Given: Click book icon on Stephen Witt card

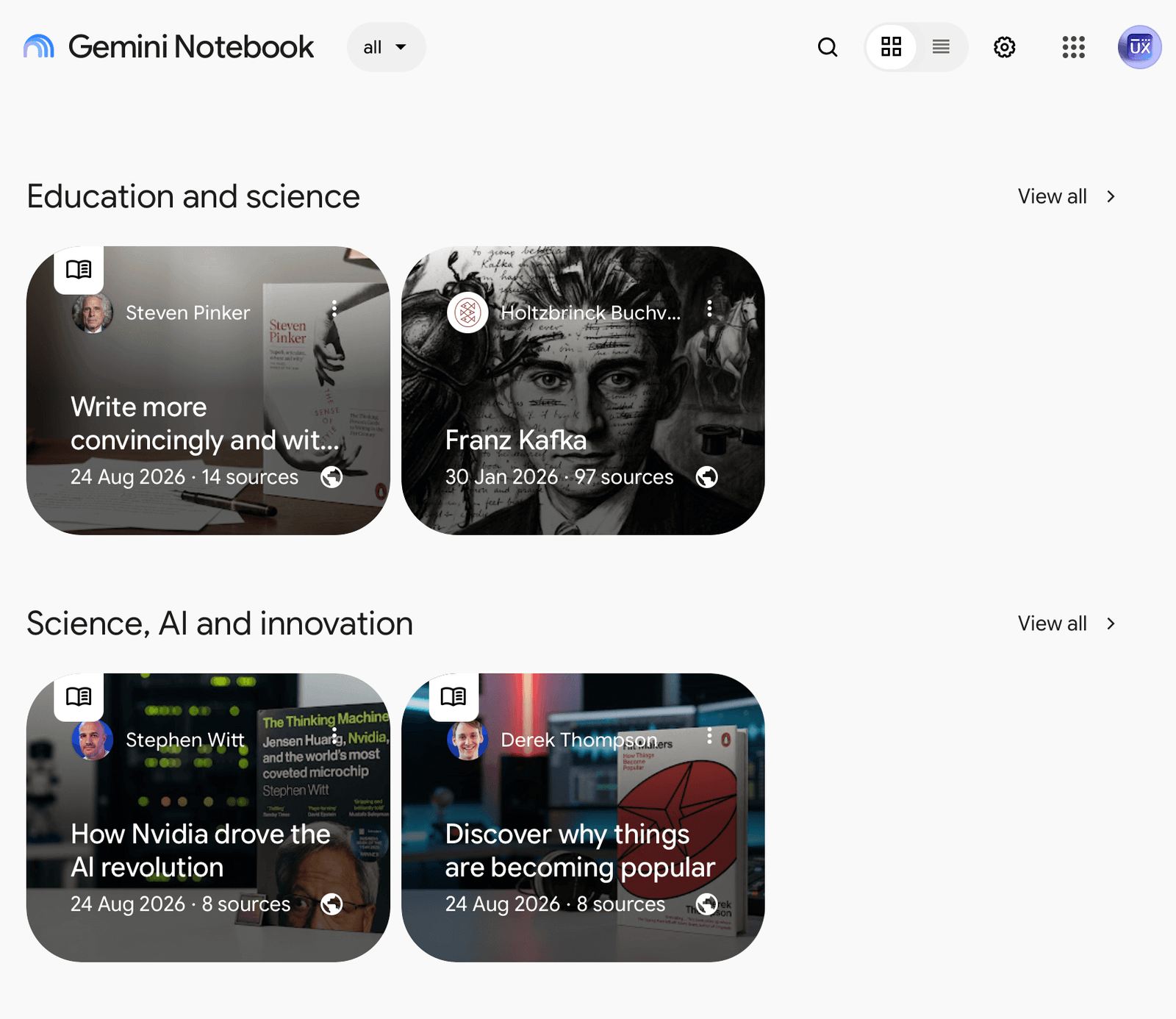Looking at the screenshot, I should tap(79, 696).
